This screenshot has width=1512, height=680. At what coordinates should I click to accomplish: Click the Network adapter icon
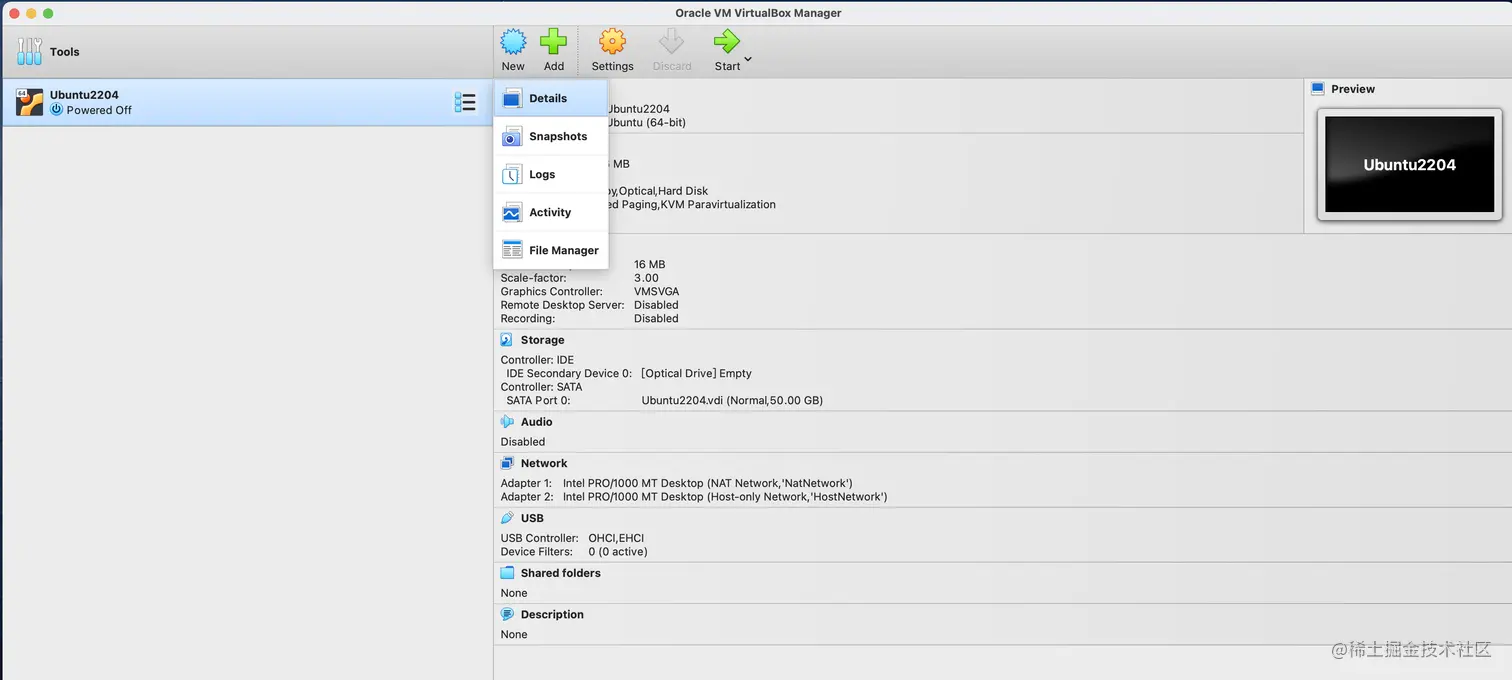tap(507, 463)
